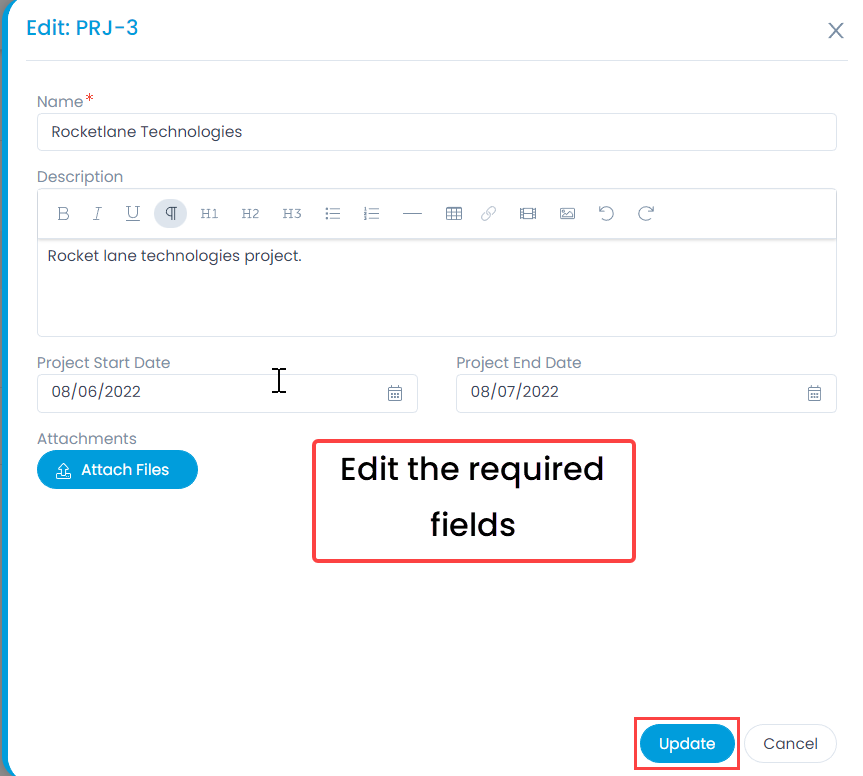Viewport: 863px width, 776px height.
Task: Insert a horizontal rule
Action: pos(412,214)
